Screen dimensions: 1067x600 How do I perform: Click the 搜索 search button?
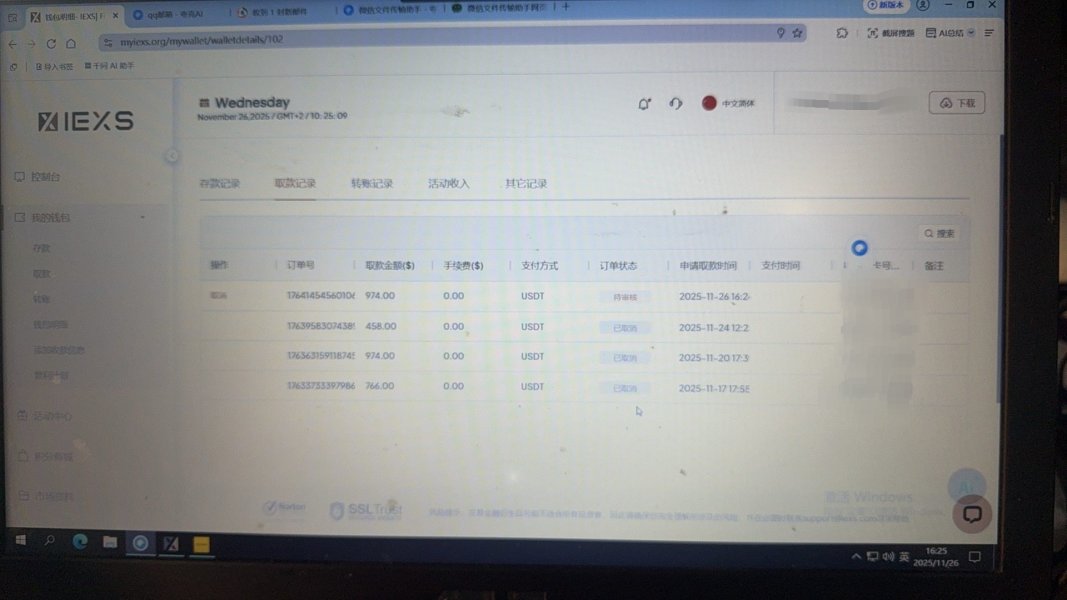click(x=939, y=233)
